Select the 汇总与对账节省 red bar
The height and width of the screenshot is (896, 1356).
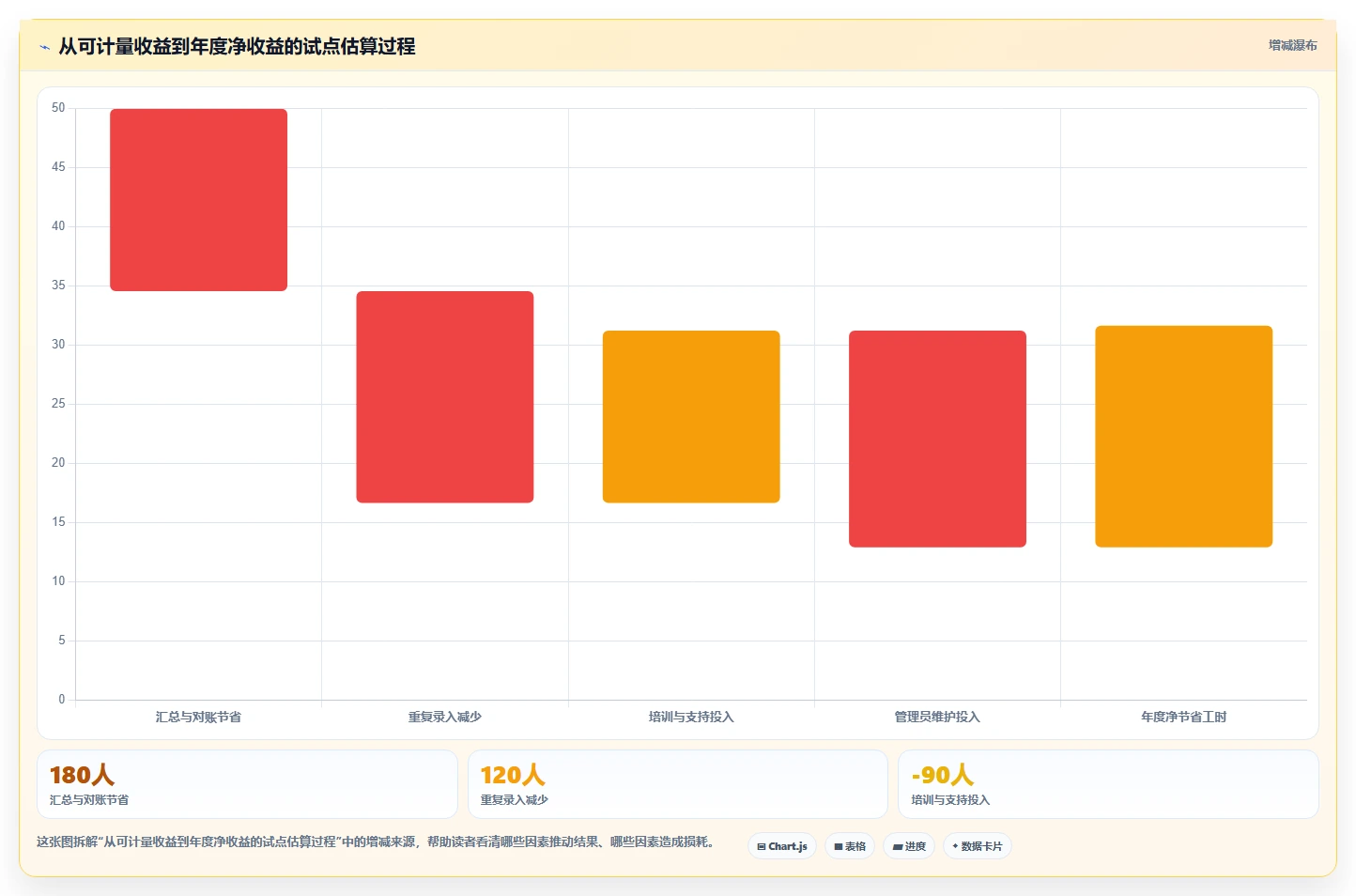tap(198, 200)
